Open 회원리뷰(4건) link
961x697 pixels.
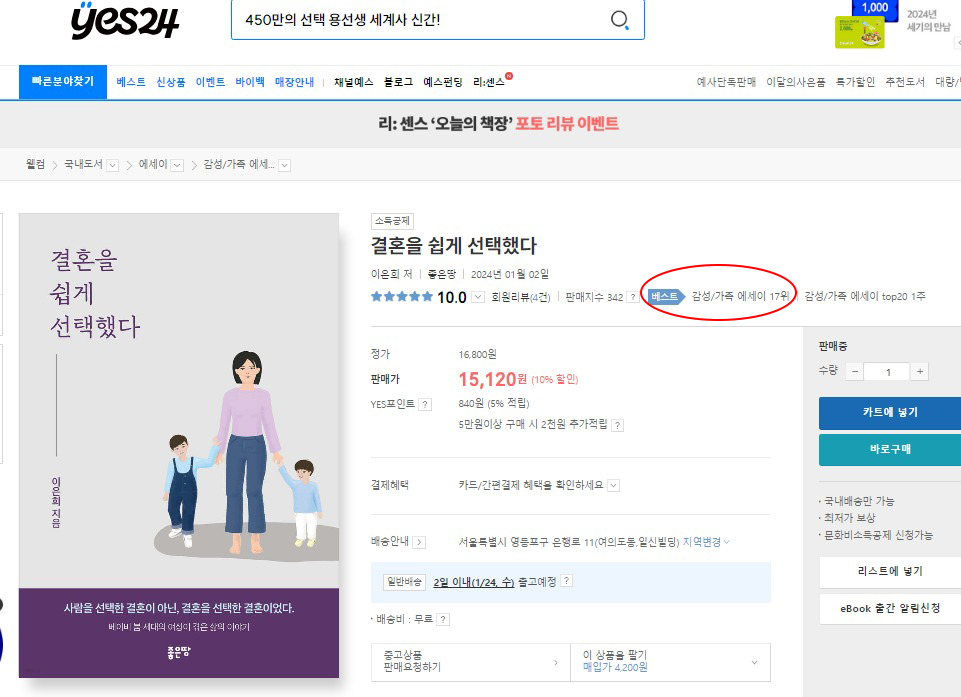coord(521,297)
